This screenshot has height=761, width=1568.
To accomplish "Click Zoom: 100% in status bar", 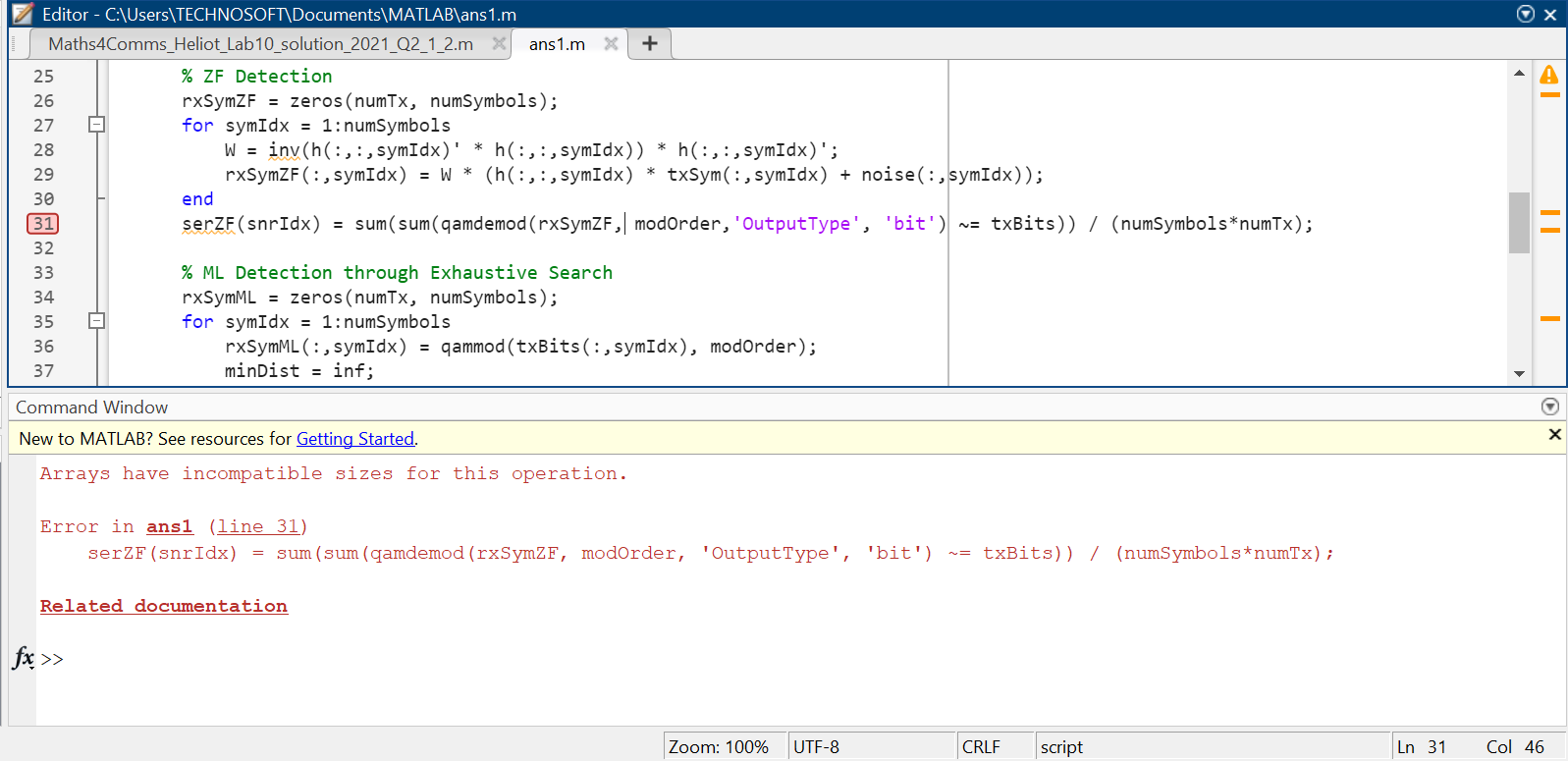I will click(719, 747).
